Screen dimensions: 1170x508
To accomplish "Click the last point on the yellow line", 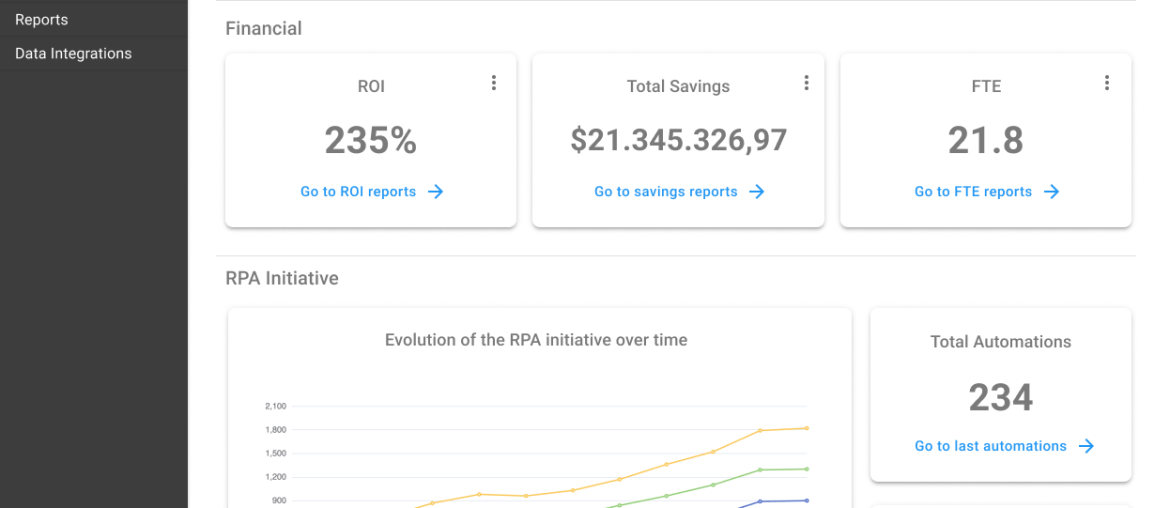I will (807, 428).
